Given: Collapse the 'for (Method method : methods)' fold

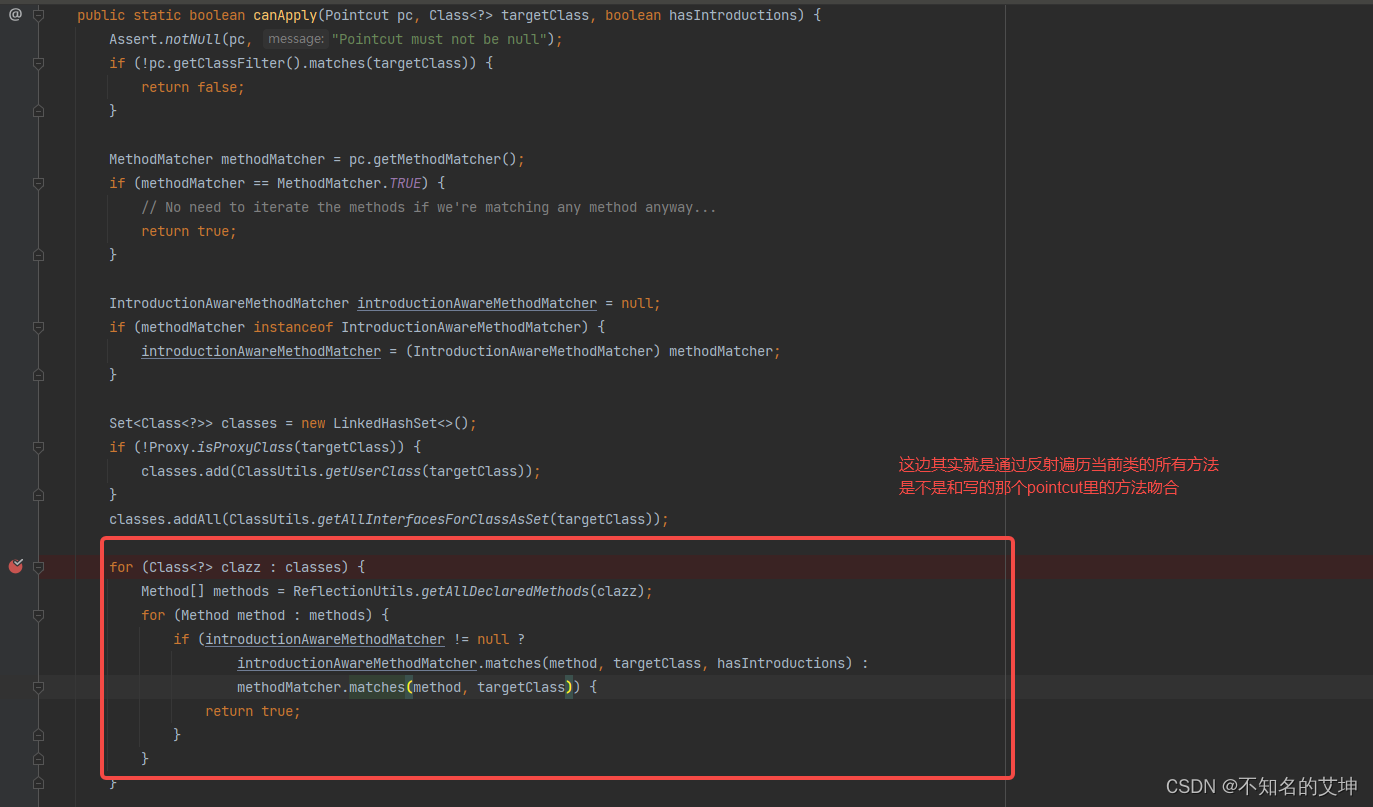Looking at the screenshot, I should click(x=38, y=615).
